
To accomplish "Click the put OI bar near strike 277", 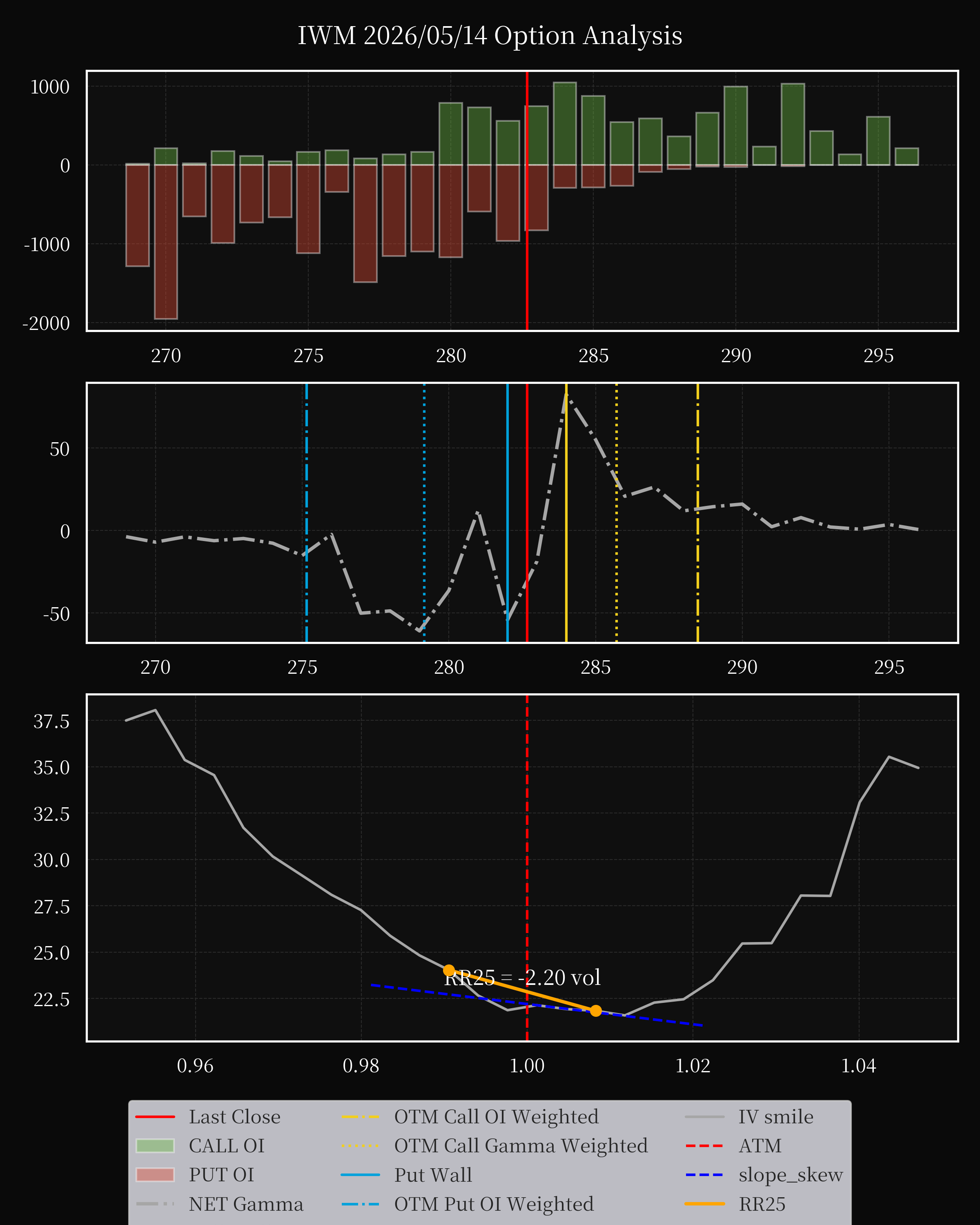I will coord(365,223).
